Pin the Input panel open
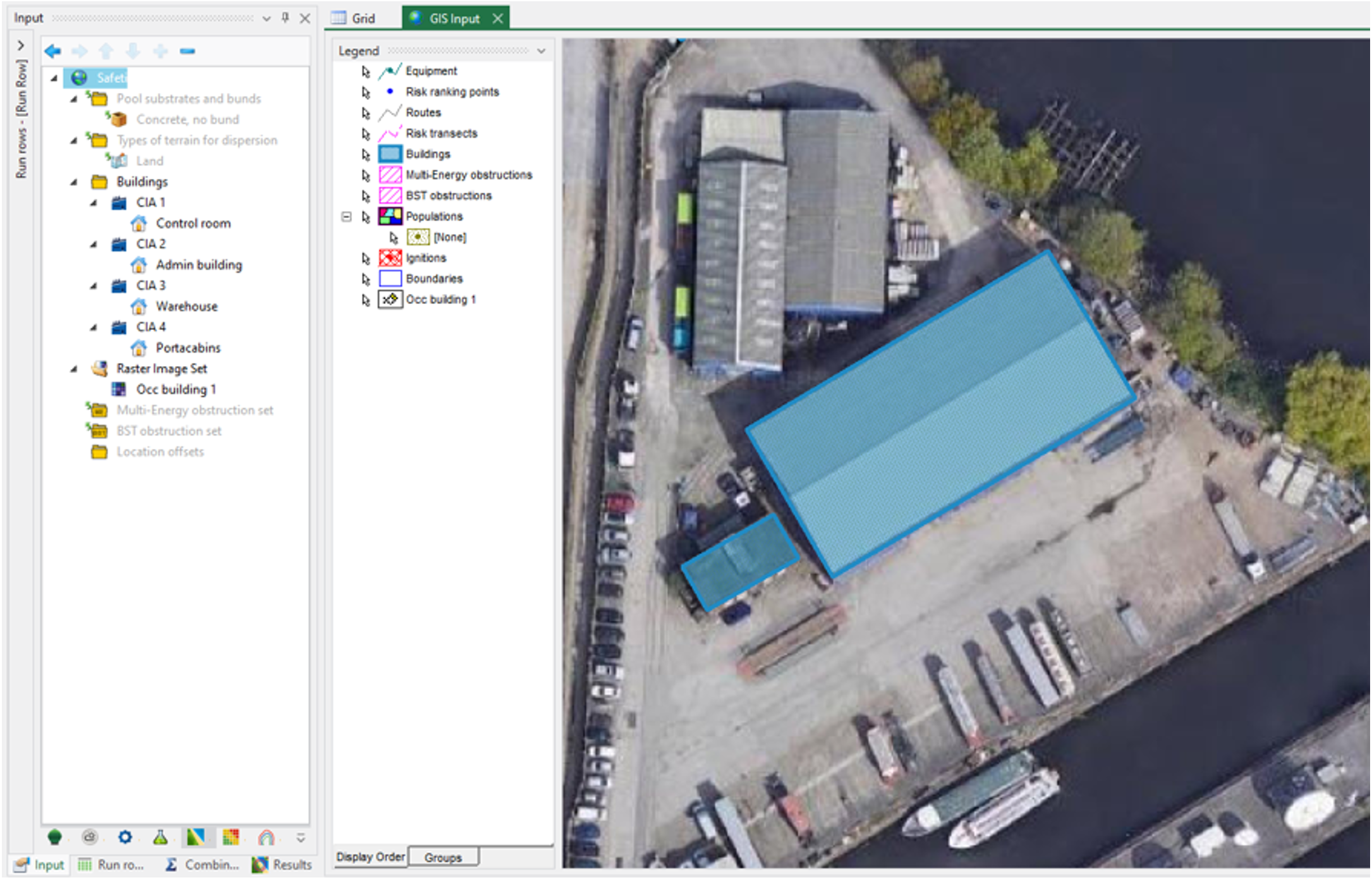This screenshot has width=1372, height=880. click(286, 18)
